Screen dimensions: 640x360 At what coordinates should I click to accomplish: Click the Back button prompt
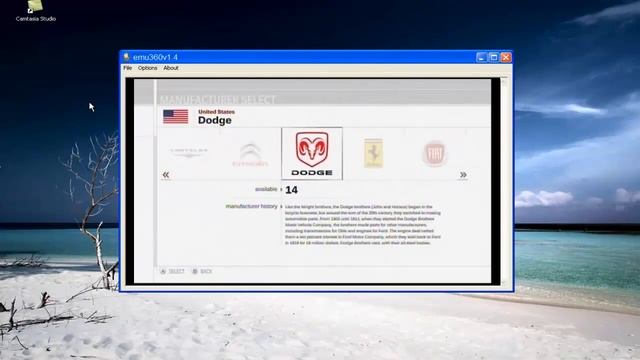click(202, 271)
